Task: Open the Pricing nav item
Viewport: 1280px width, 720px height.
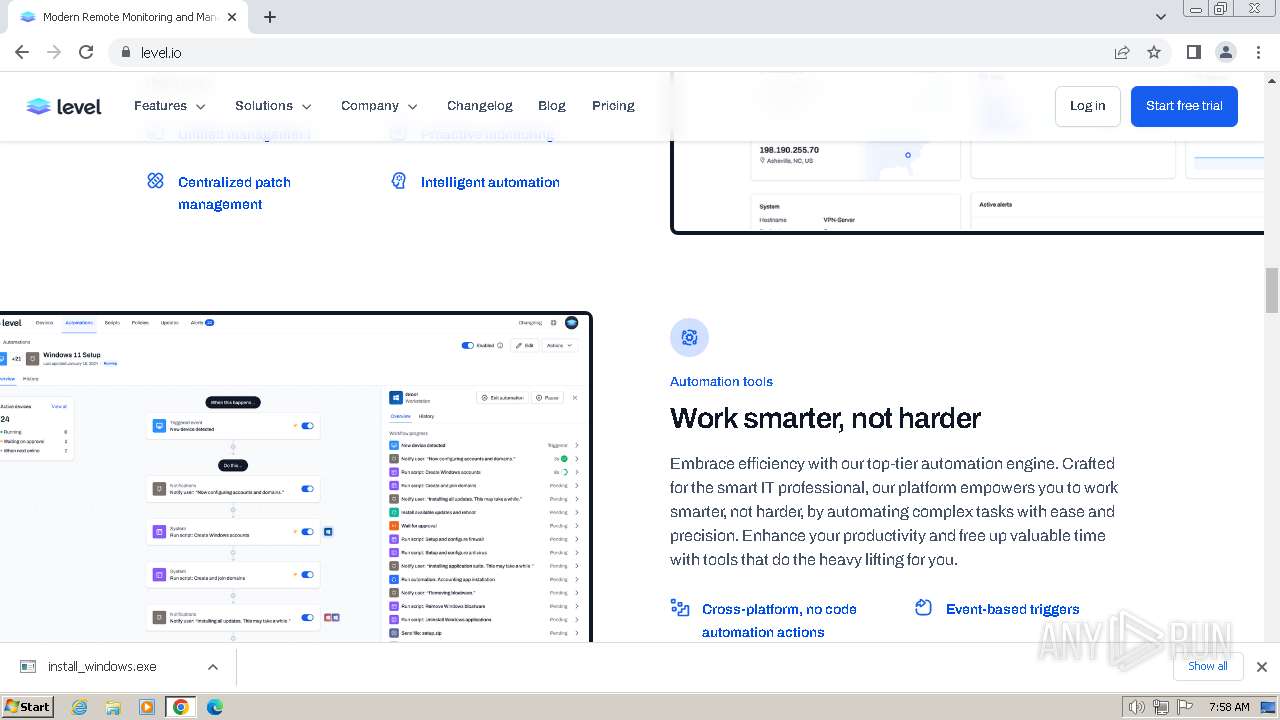Action: 613,106
